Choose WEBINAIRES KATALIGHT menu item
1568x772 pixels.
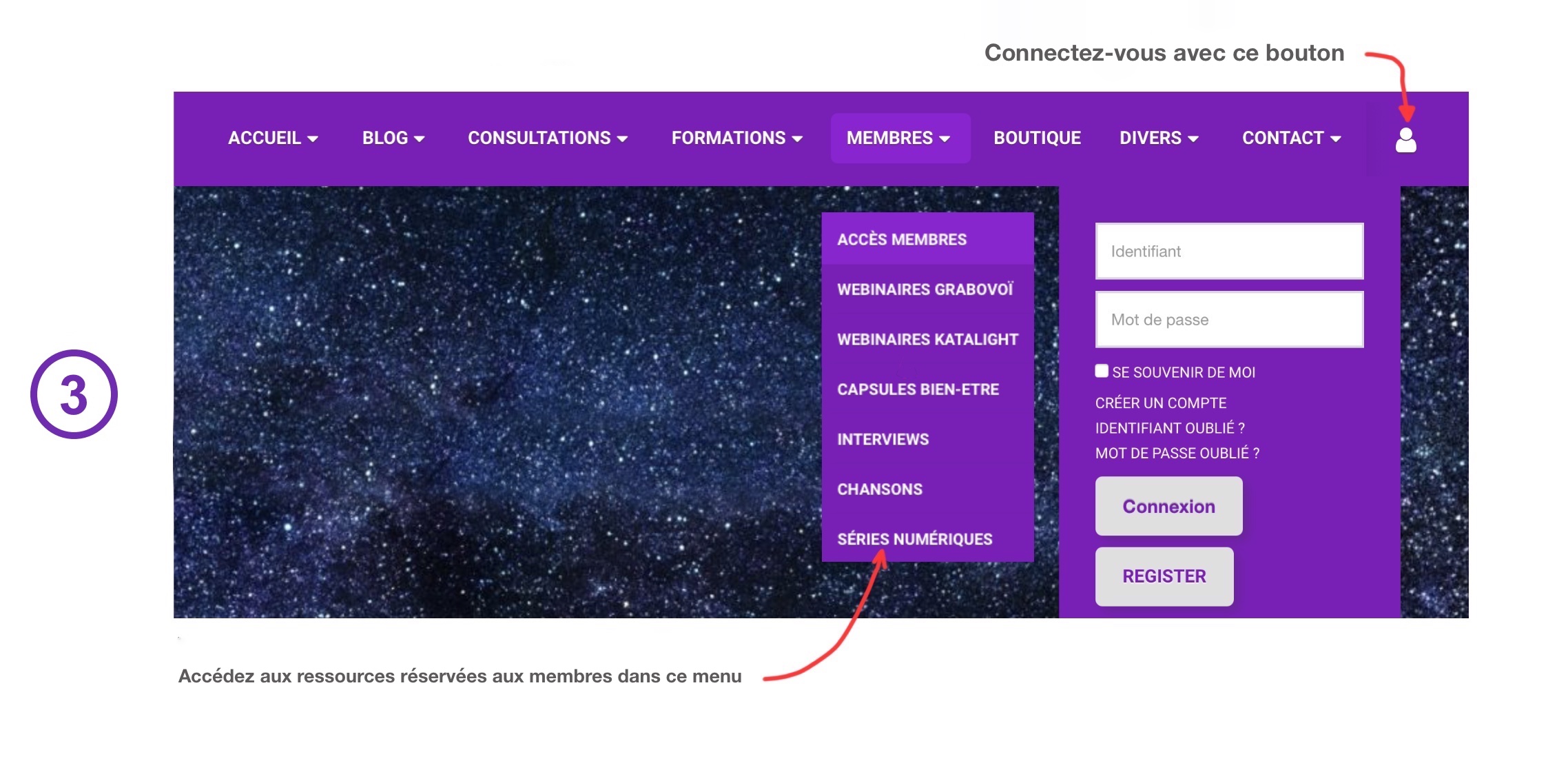click(x=927, y=339)
